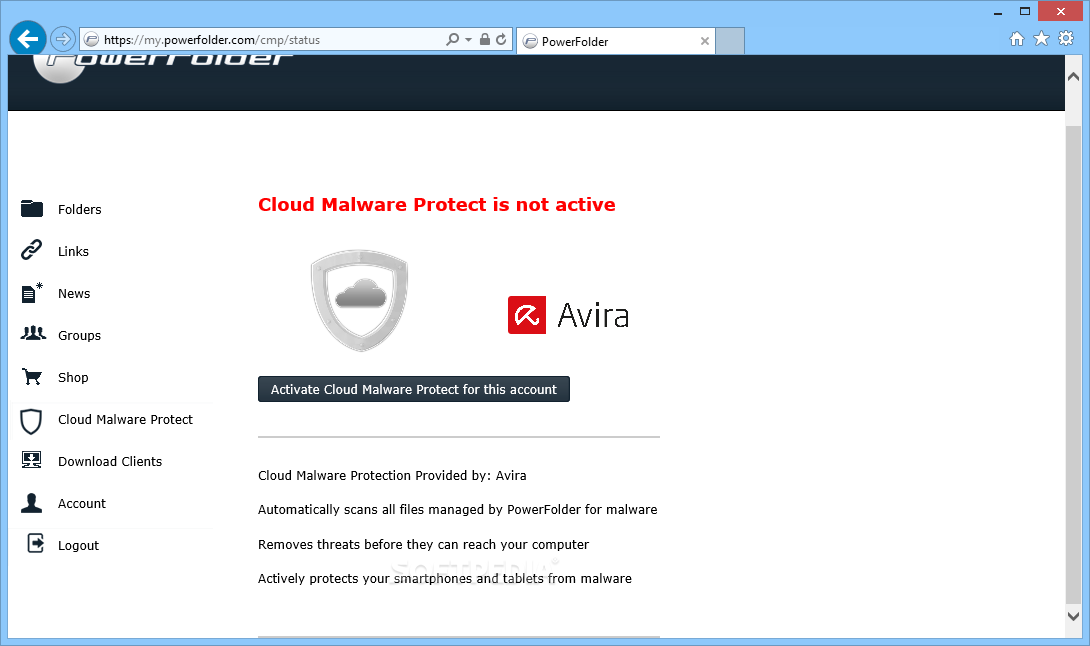Click the Folders icon in sidebar
Image resolution: width=1090 pixels, height=646 pixels.
pyautogui.click(x=31, y=209)
